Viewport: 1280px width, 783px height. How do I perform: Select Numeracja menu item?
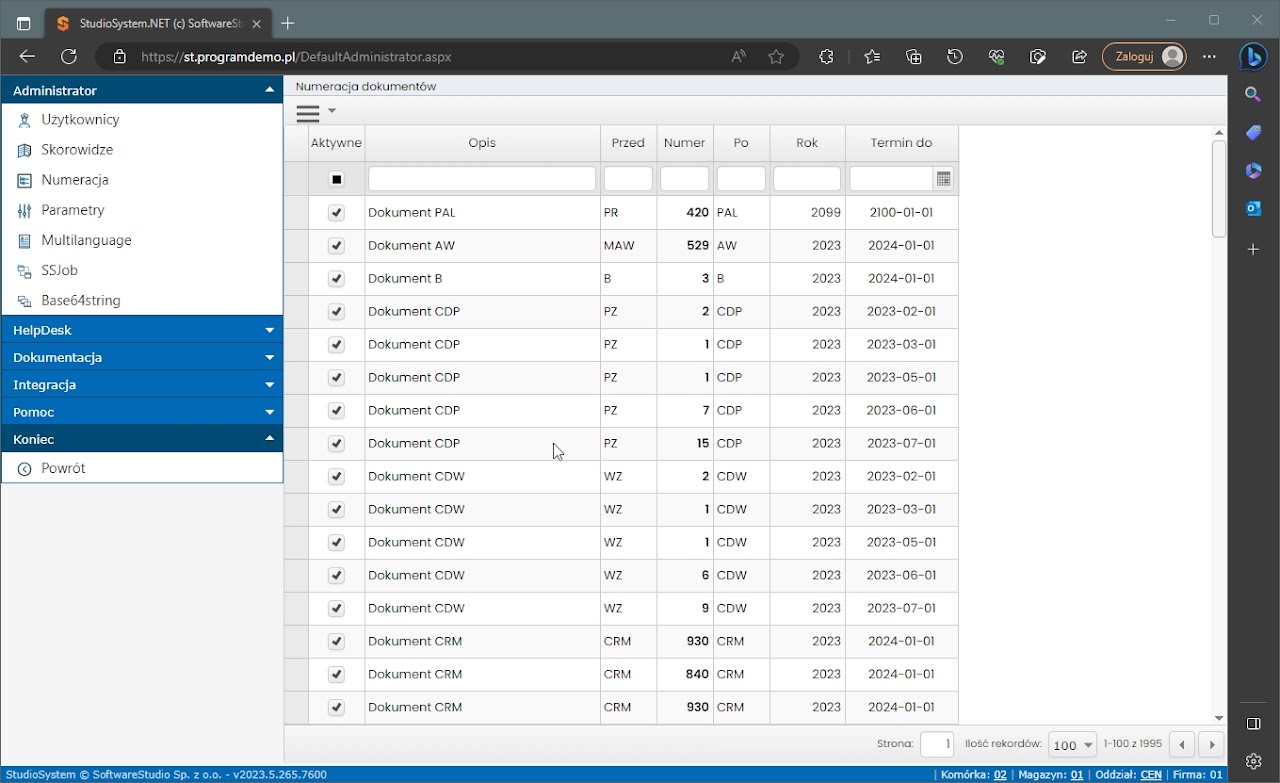coord(75,180)
